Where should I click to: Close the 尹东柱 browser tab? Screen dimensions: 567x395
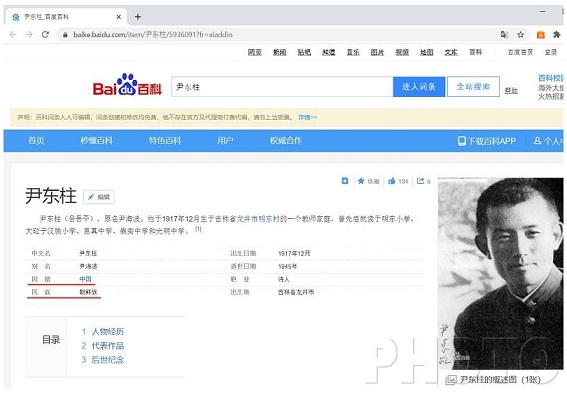pyautogui.click(x=119, y=17)
